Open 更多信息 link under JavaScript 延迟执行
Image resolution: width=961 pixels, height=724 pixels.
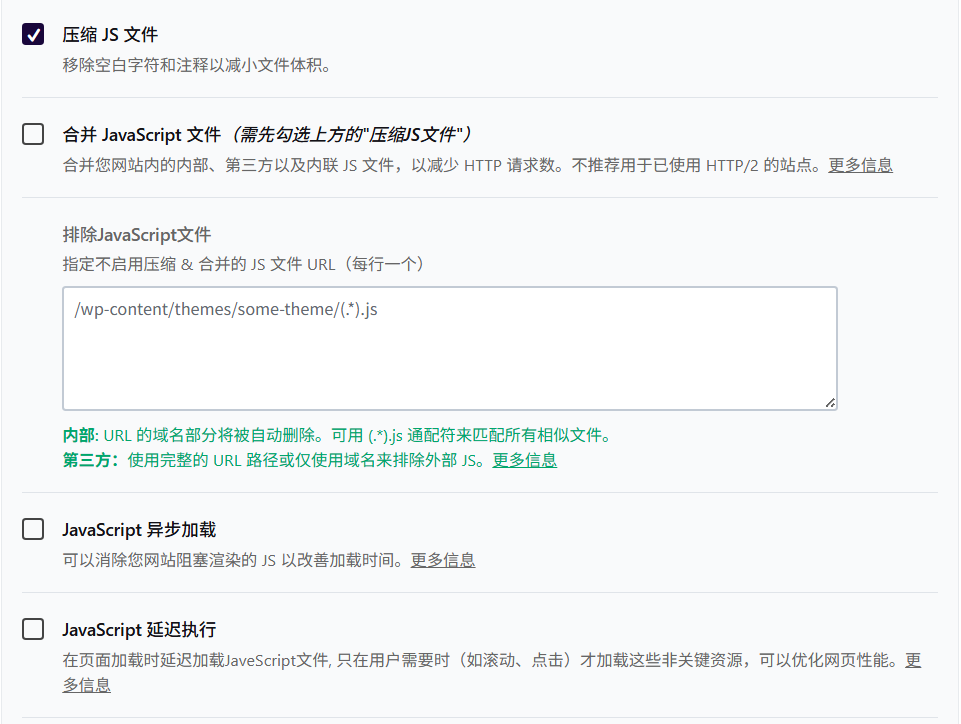[86, 685]
